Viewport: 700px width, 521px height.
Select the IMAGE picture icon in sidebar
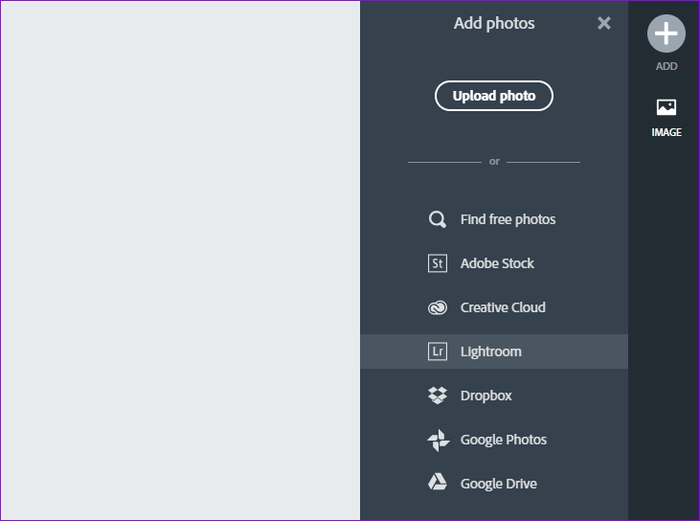click(x=666, y=107)
